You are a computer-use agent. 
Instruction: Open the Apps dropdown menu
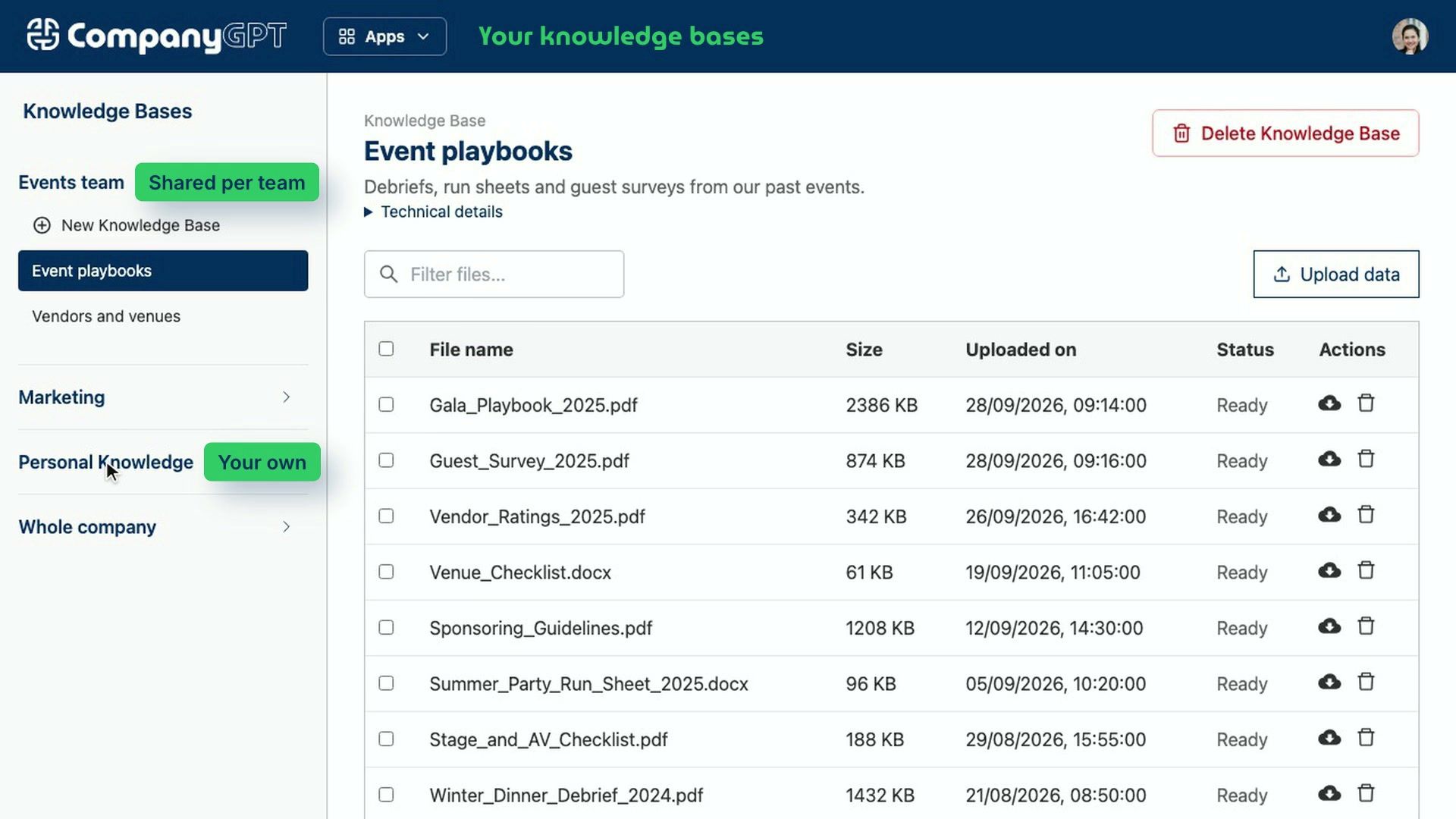(384, 36)
